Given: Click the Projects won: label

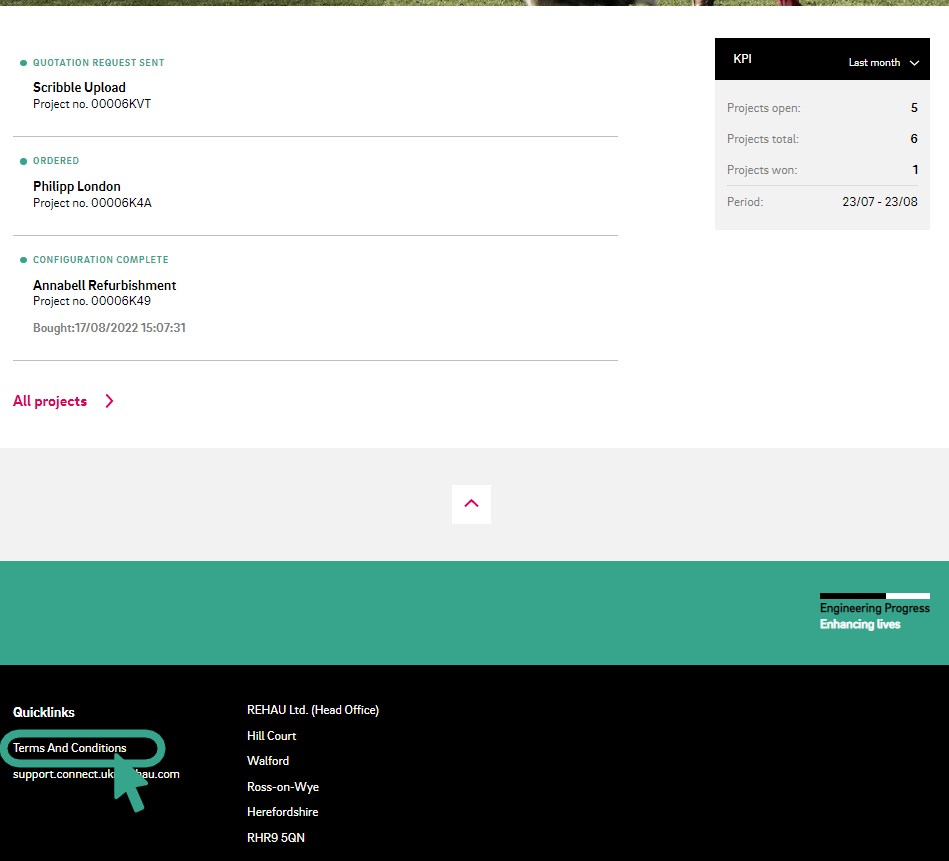Looking at the screenshot, I should click(x=762, y=170).
